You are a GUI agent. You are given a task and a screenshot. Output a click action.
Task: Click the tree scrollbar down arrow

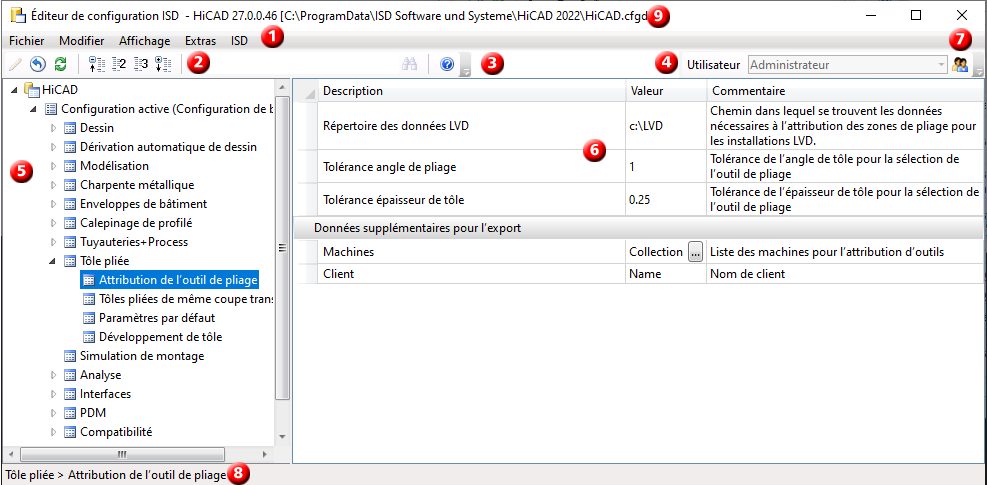[x=282, y=436]
